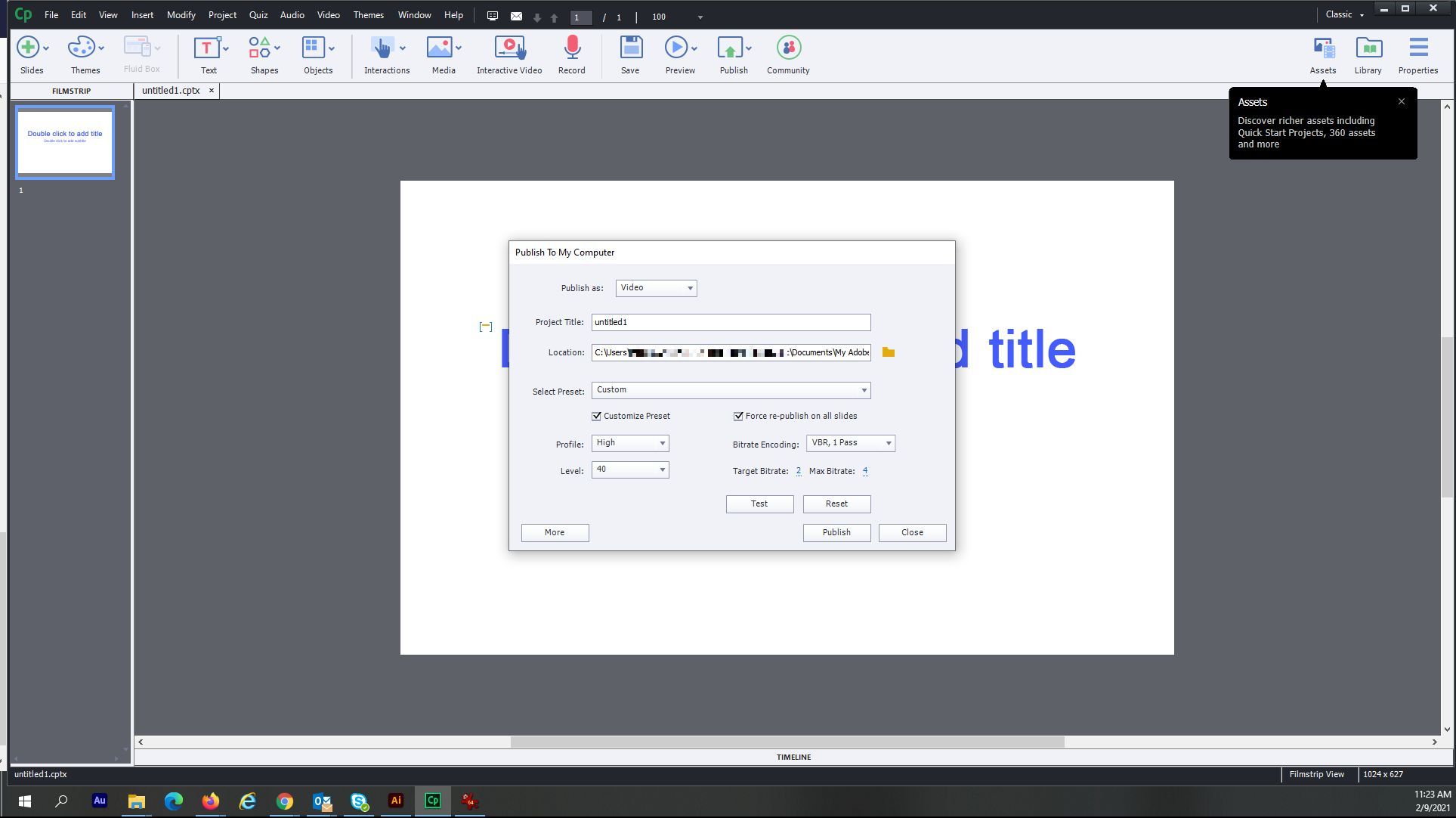Click the Test button

tap(759, 504)
